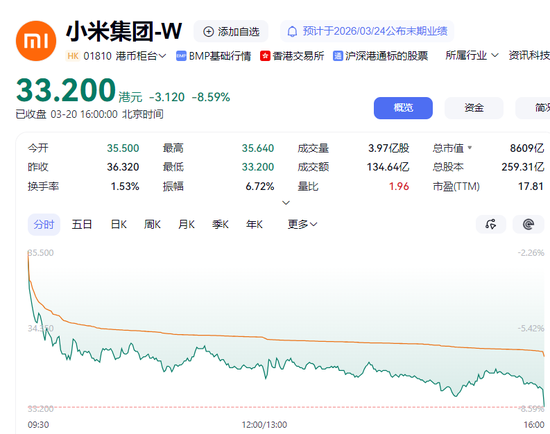This screenshot has width=550, height=434.
Task: Click the 今开 value 35.500
Action: pos(123,148)
